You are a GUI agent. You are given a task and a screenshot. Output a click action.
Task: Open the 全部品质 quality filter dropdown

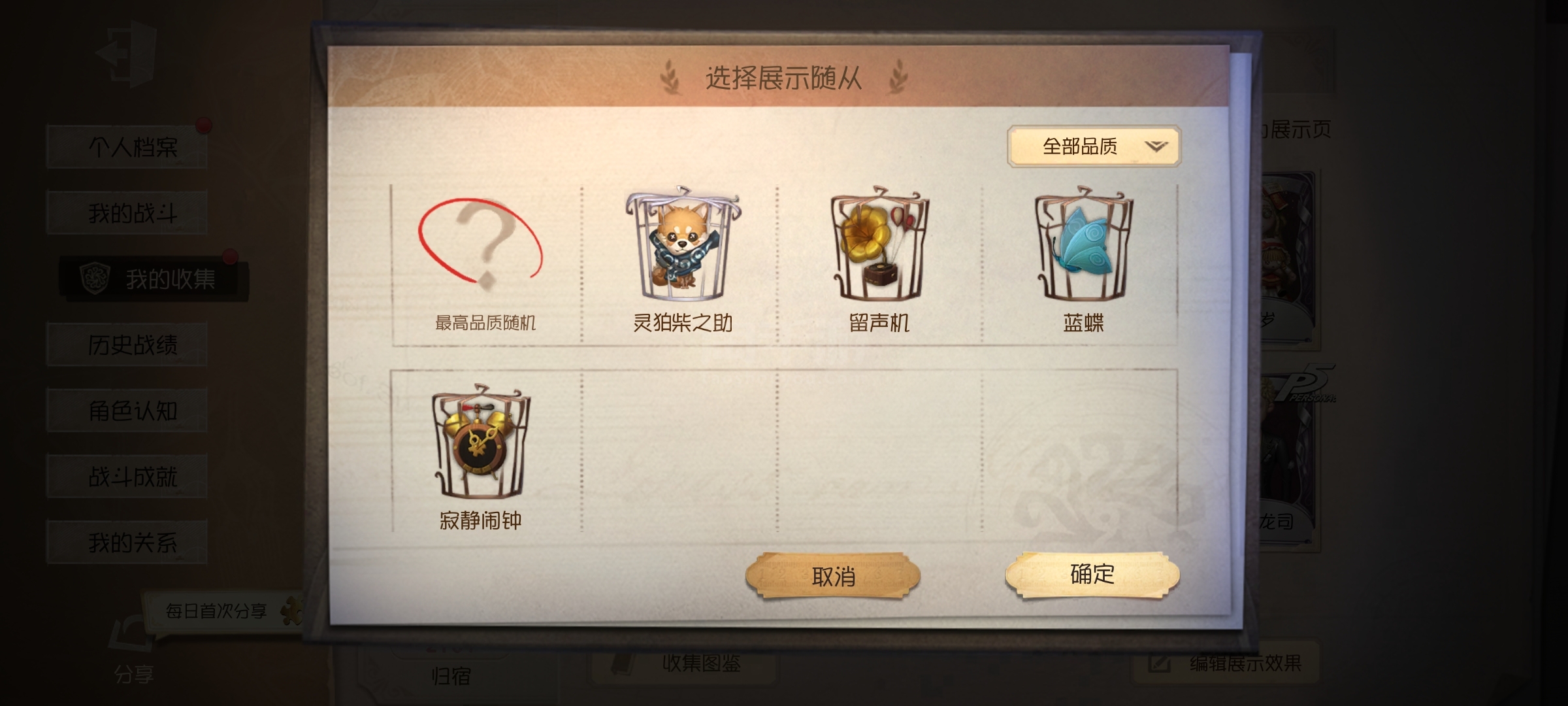(1094, 146)
